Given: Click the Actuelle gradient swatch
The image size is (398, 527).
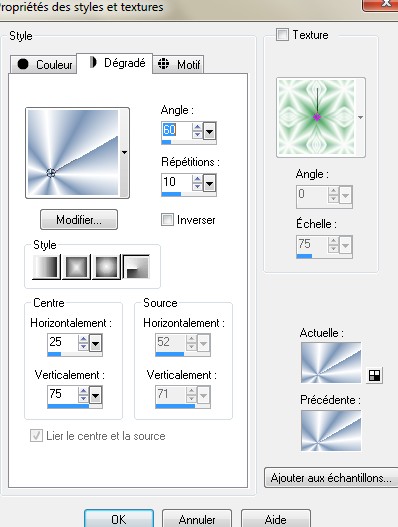Looking at the screenshot, I should (331, 363).
